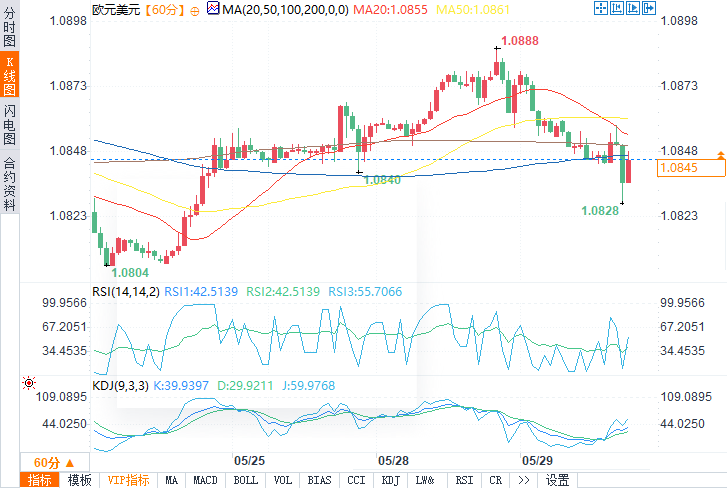The image size is (727, 488).
Task: Click the 05/28 date label
Action: [x=393, y=461]
